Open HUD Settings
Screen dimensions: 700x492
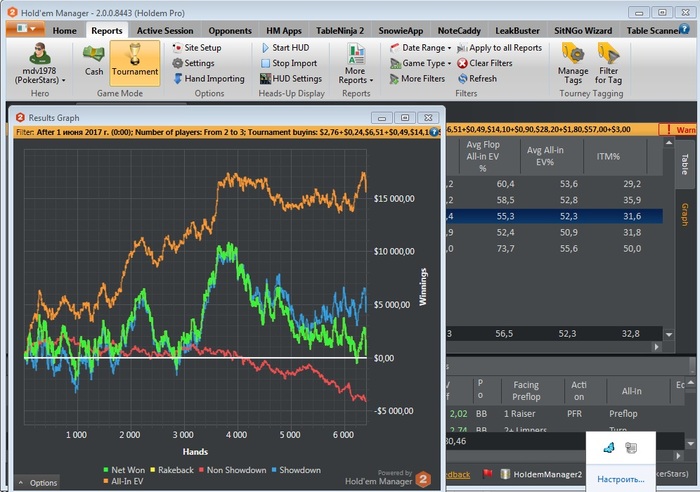click(291, 79)
